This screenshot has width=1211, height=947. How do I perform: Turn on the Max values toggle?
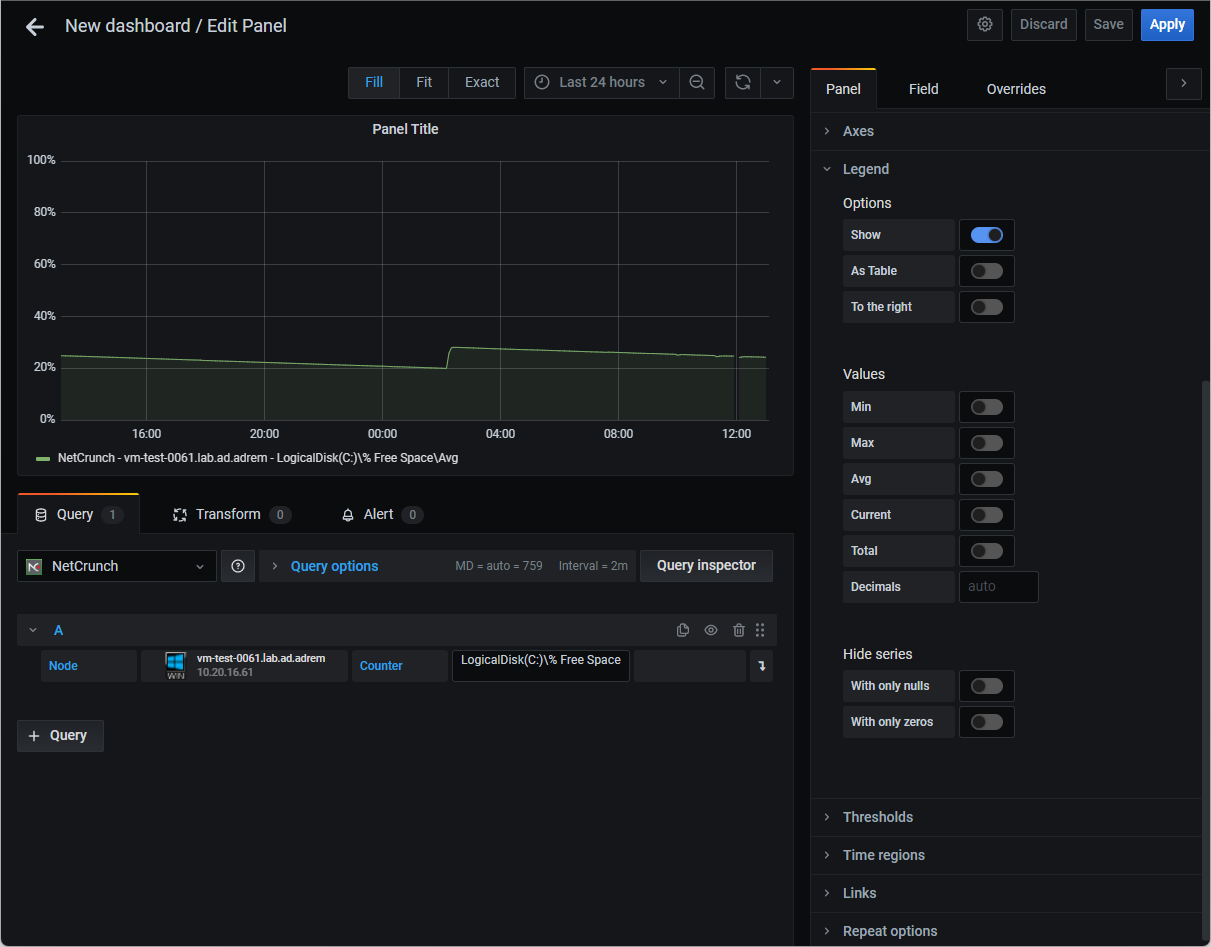(987, 443)
